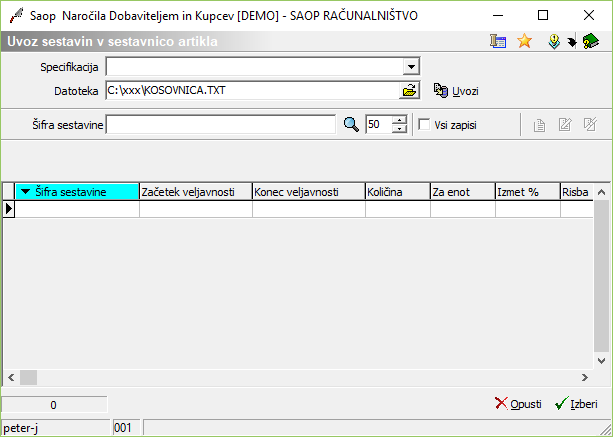Click the record count field showing 50
The width and height of the screenshot is (613, 437).
tap(378, 125)
